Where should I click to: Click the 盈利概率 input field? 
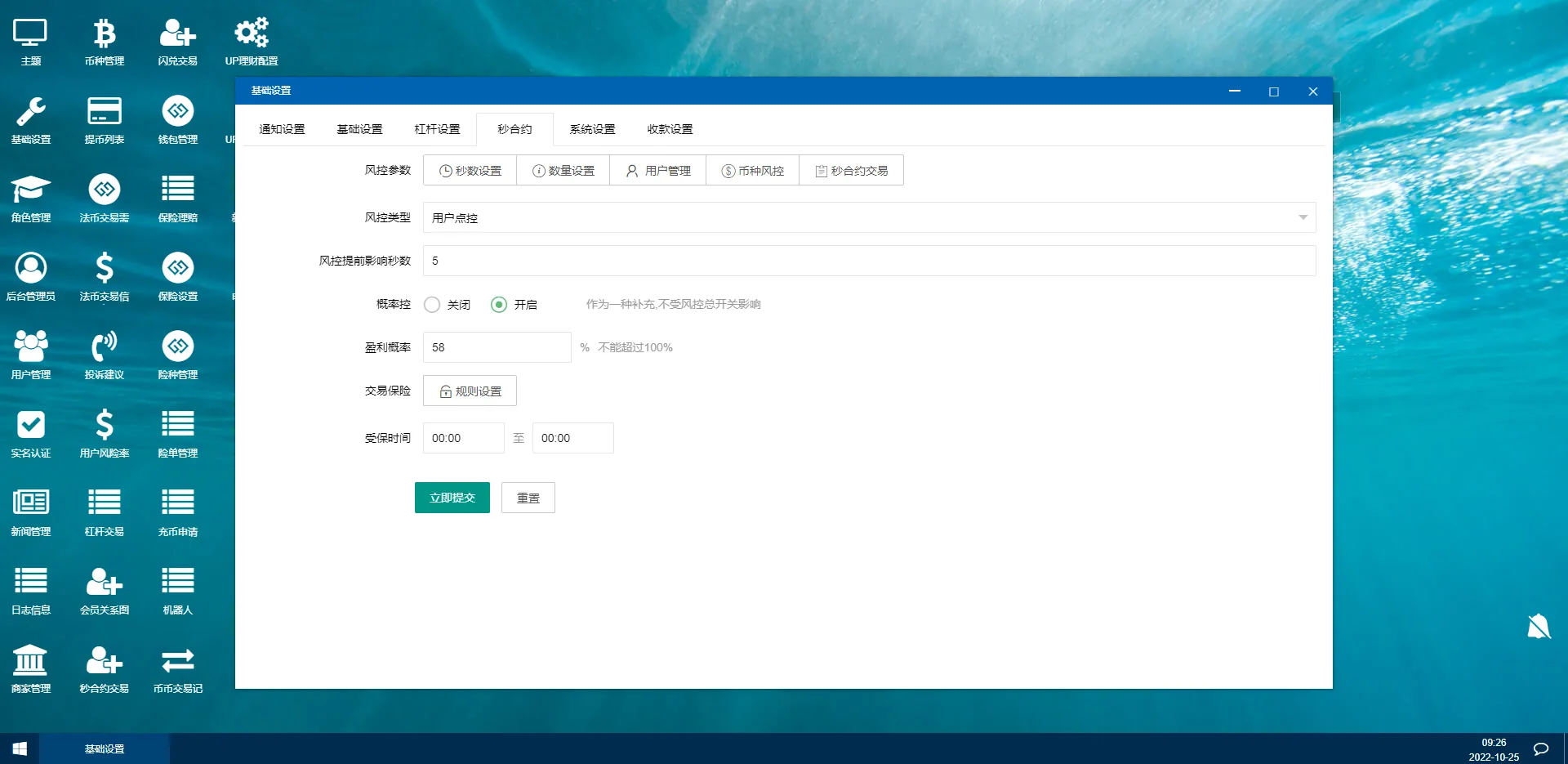496,346
